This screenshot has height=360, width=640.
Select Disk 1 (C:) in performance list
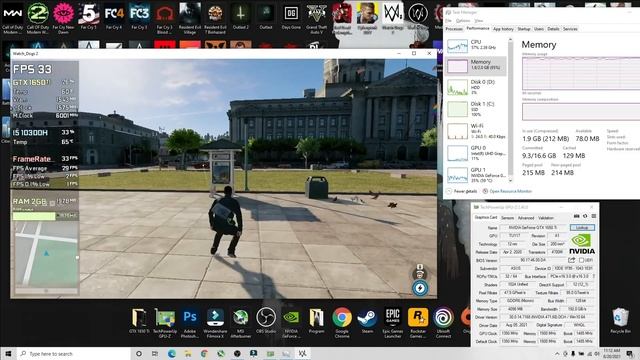point(476,109)
